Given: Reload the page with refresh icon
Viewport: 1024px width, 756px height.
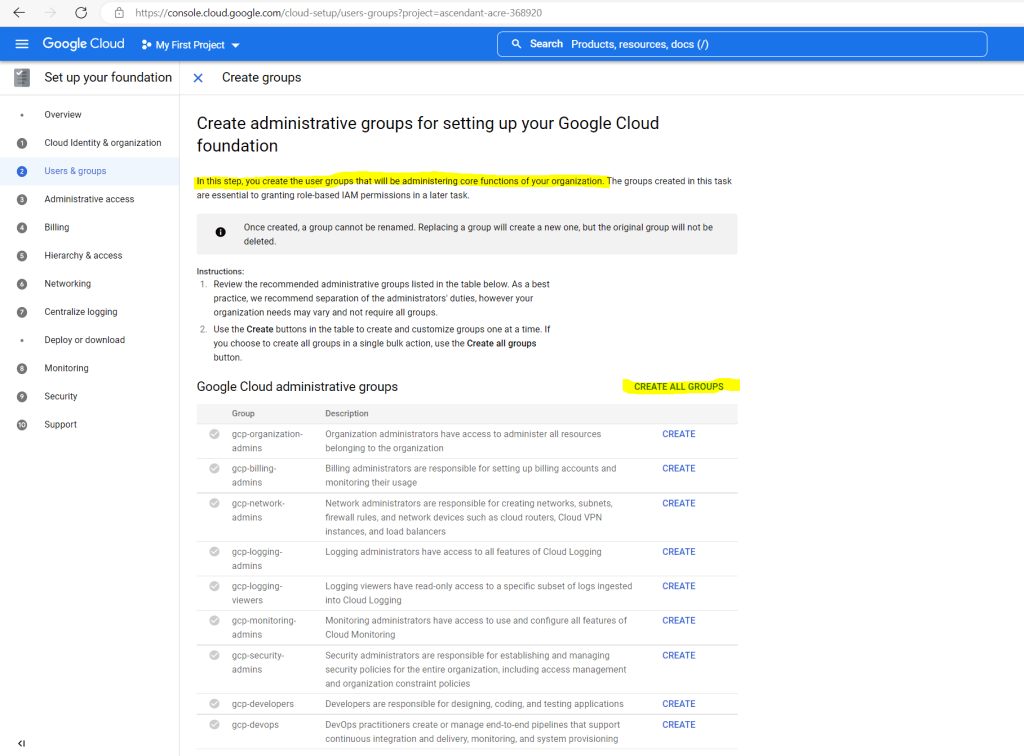Looking at the screenshot, I should [x=81, y=12].
